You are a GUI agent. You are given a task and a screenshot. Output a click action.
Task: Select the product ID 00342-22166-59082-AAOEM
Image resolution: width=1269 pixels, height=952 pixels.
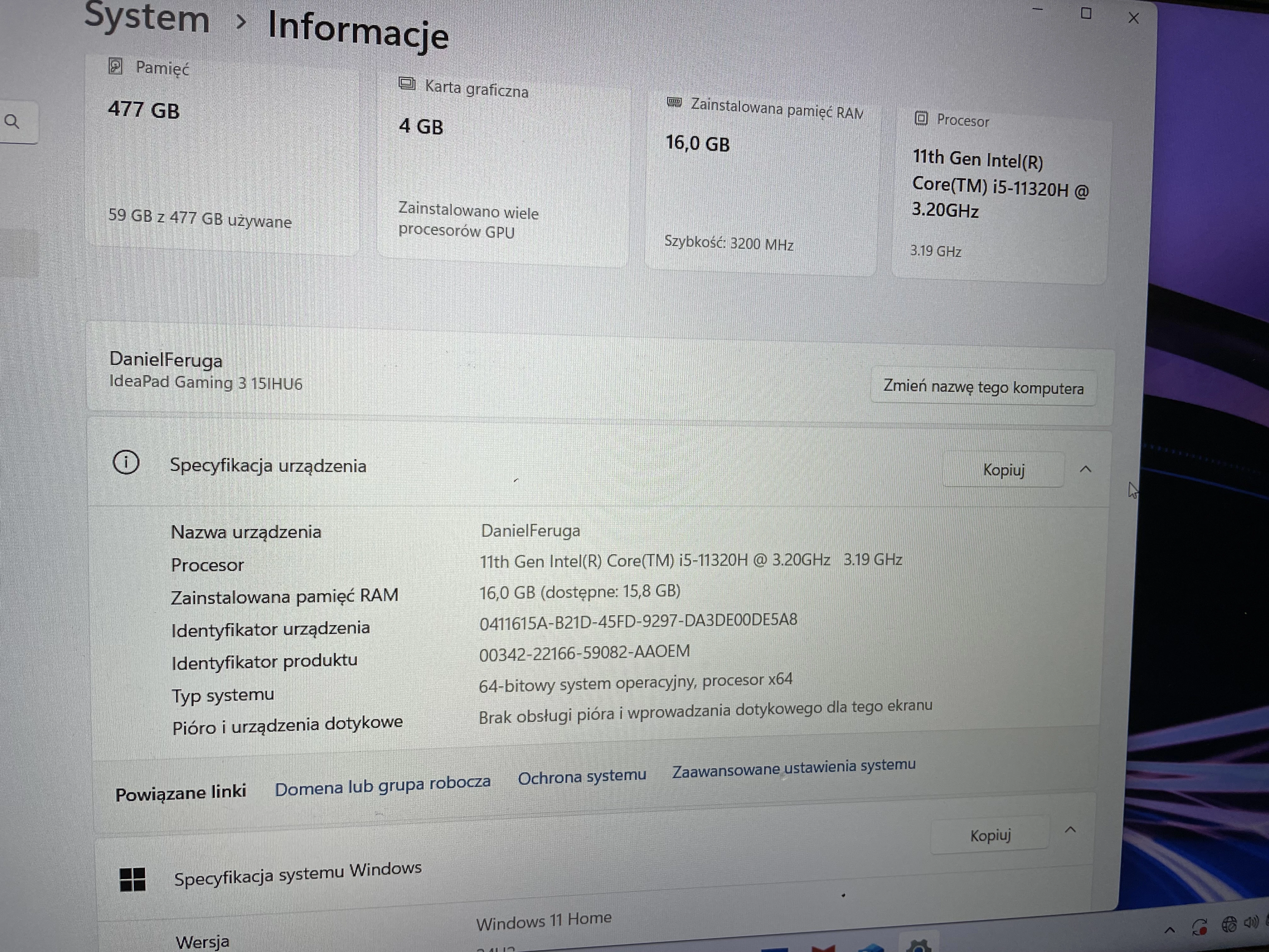pos(585,653)
